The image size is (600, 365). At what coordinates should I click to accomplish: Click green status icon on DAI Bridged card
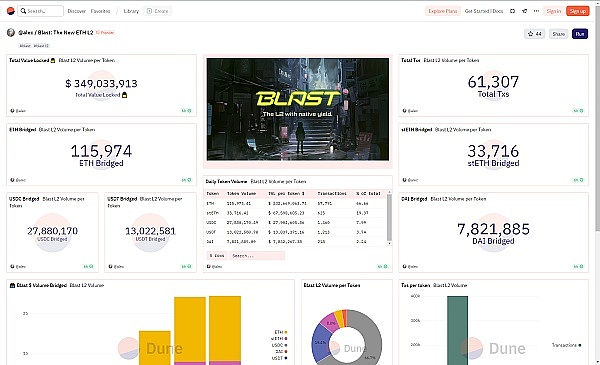coord(578,266)
